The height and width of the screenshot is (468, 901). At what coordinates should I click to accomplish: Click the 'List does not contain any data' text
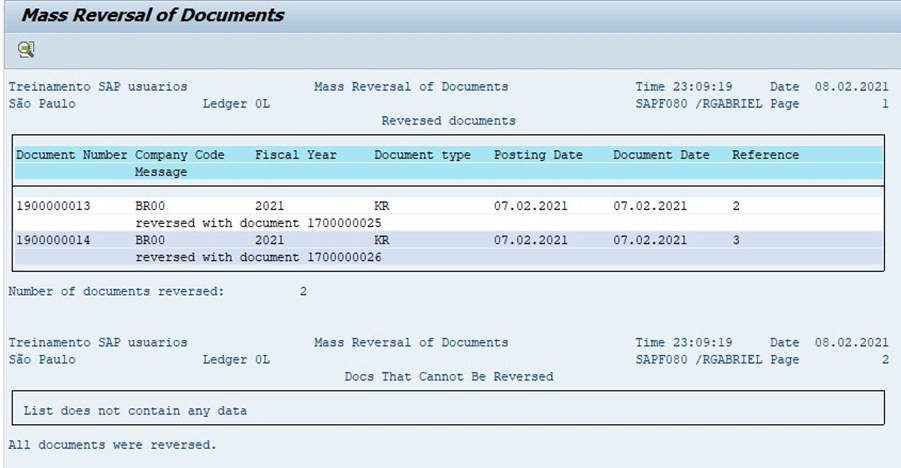[x=135, y=411]
